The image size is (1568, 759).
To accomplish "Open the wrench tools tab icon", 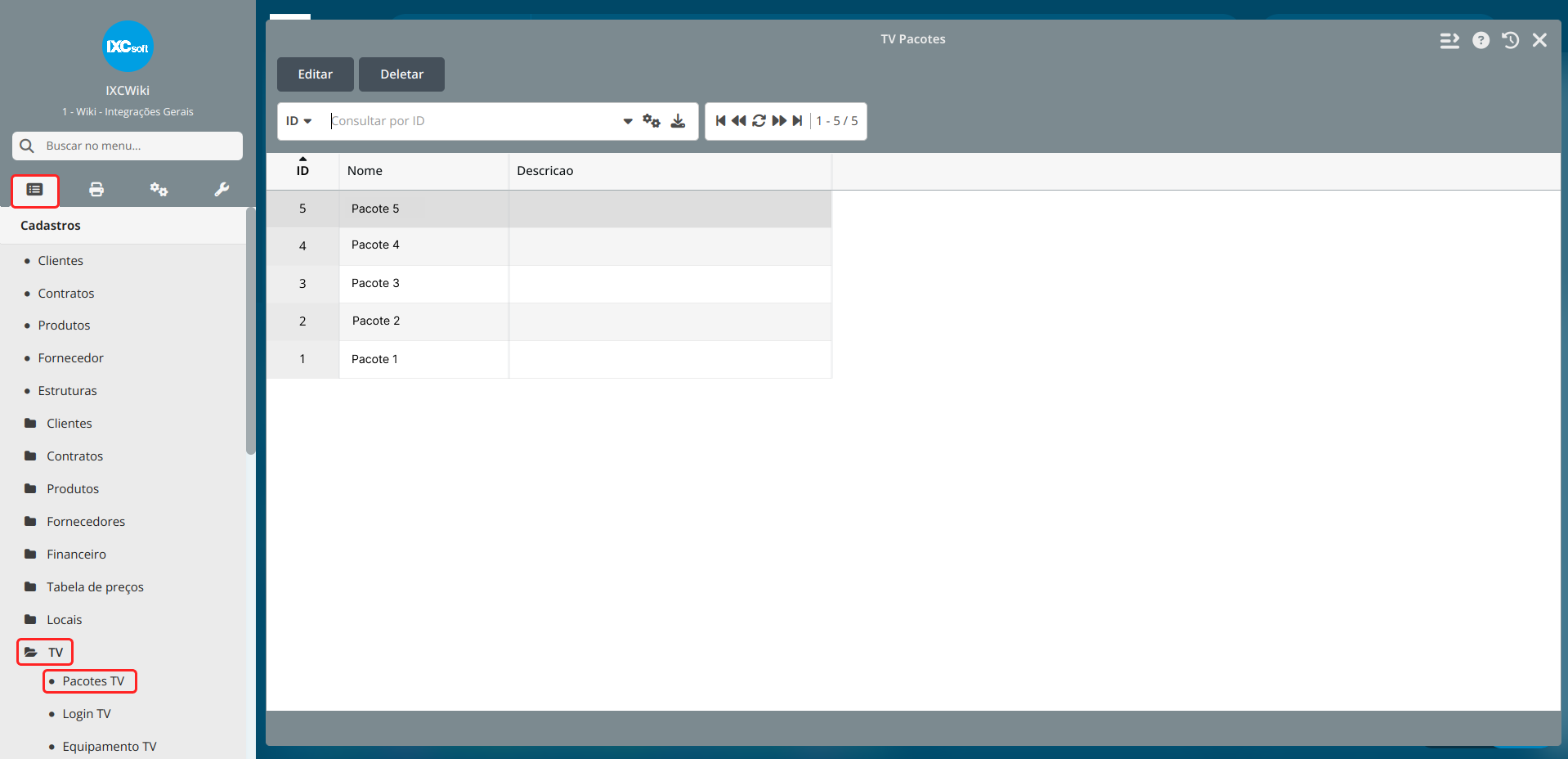I will point(222,190).
